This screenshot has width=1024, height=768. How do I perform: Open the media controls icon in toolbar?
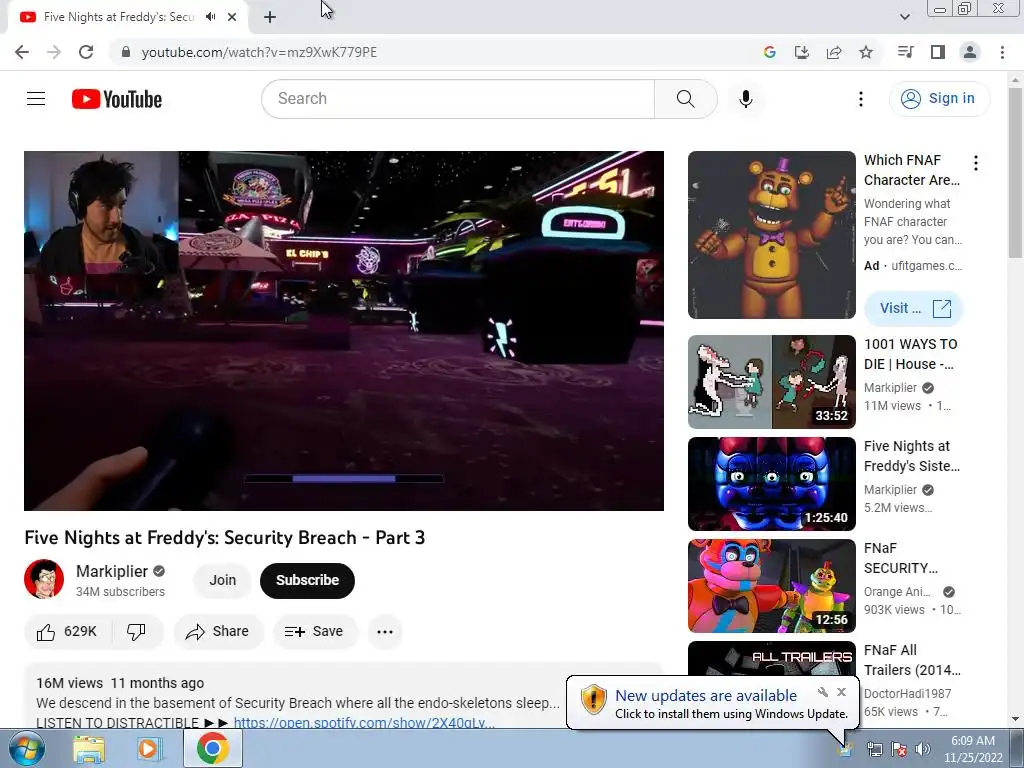coord(905,52)
